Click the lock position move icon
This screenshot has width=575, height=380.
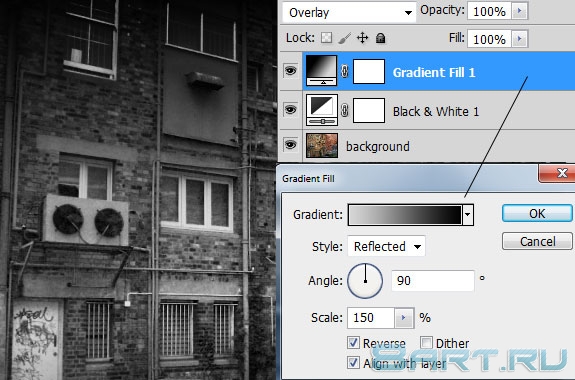tap(363, 37)
